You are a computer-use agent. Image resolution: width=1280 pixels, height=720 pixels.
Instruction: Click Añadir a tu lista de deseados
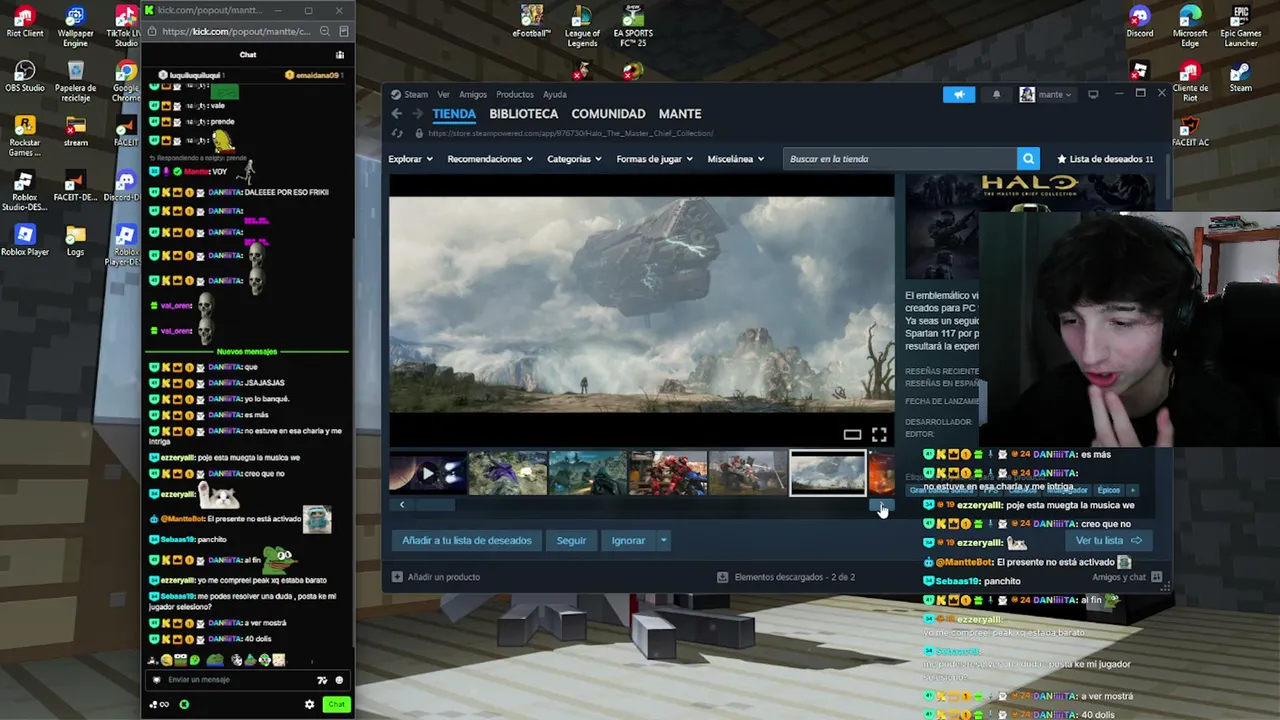click(467, 541)
